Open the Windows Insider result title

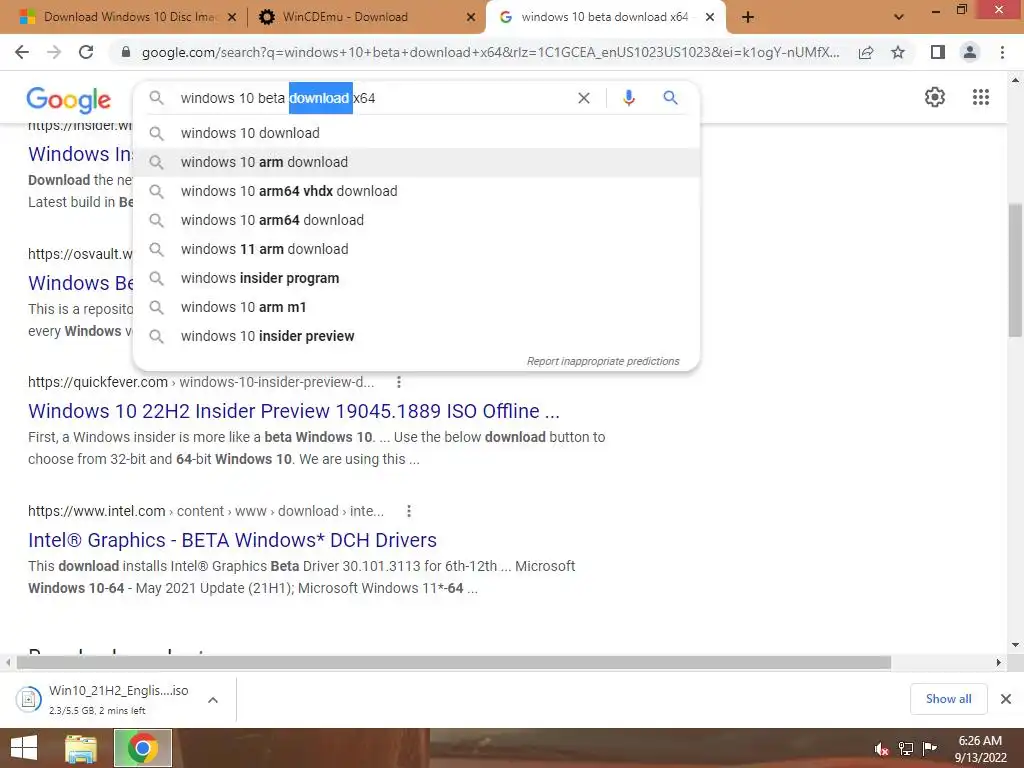pyautogui.click(x=80, y=154)
